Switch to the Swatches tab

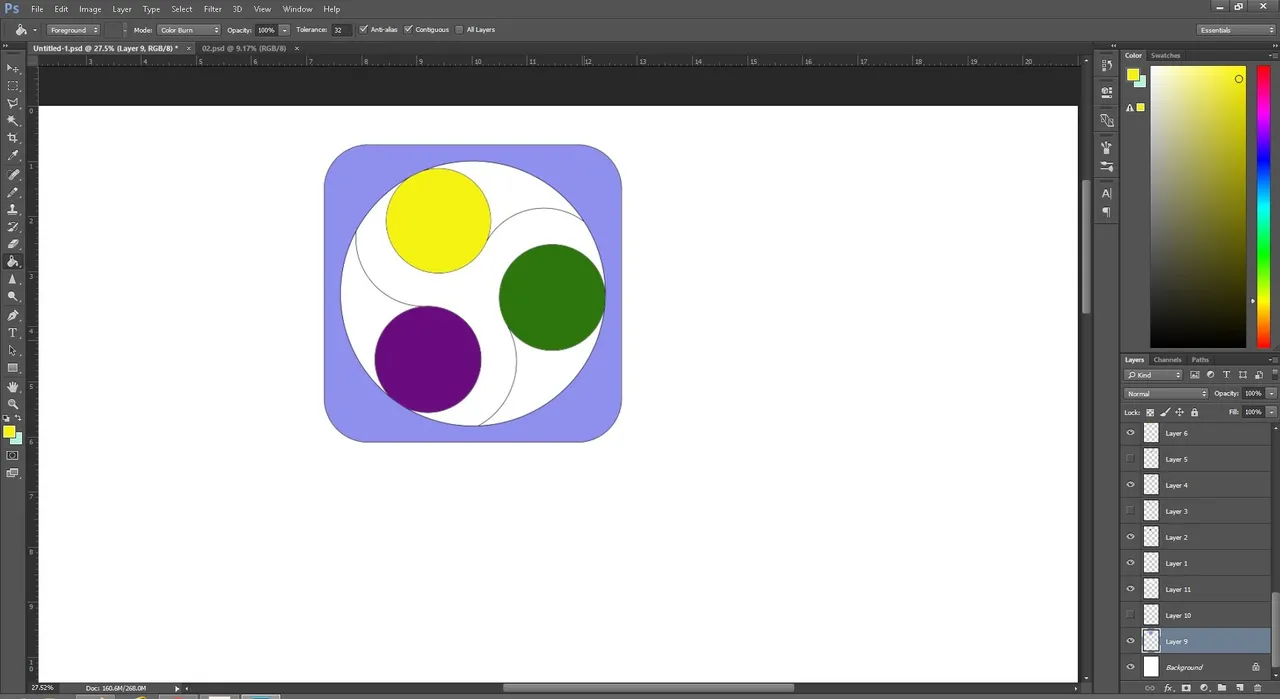tap(1166, 56)
